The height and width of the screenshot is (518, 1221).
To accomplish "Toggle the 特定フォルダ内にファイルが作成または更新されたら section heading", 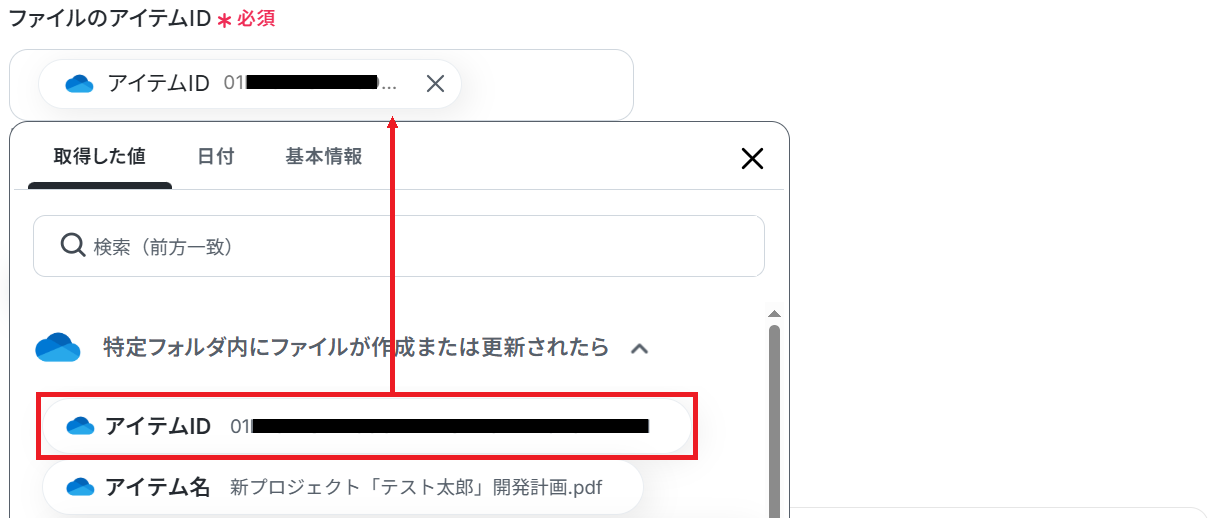I will click(356, 348).
